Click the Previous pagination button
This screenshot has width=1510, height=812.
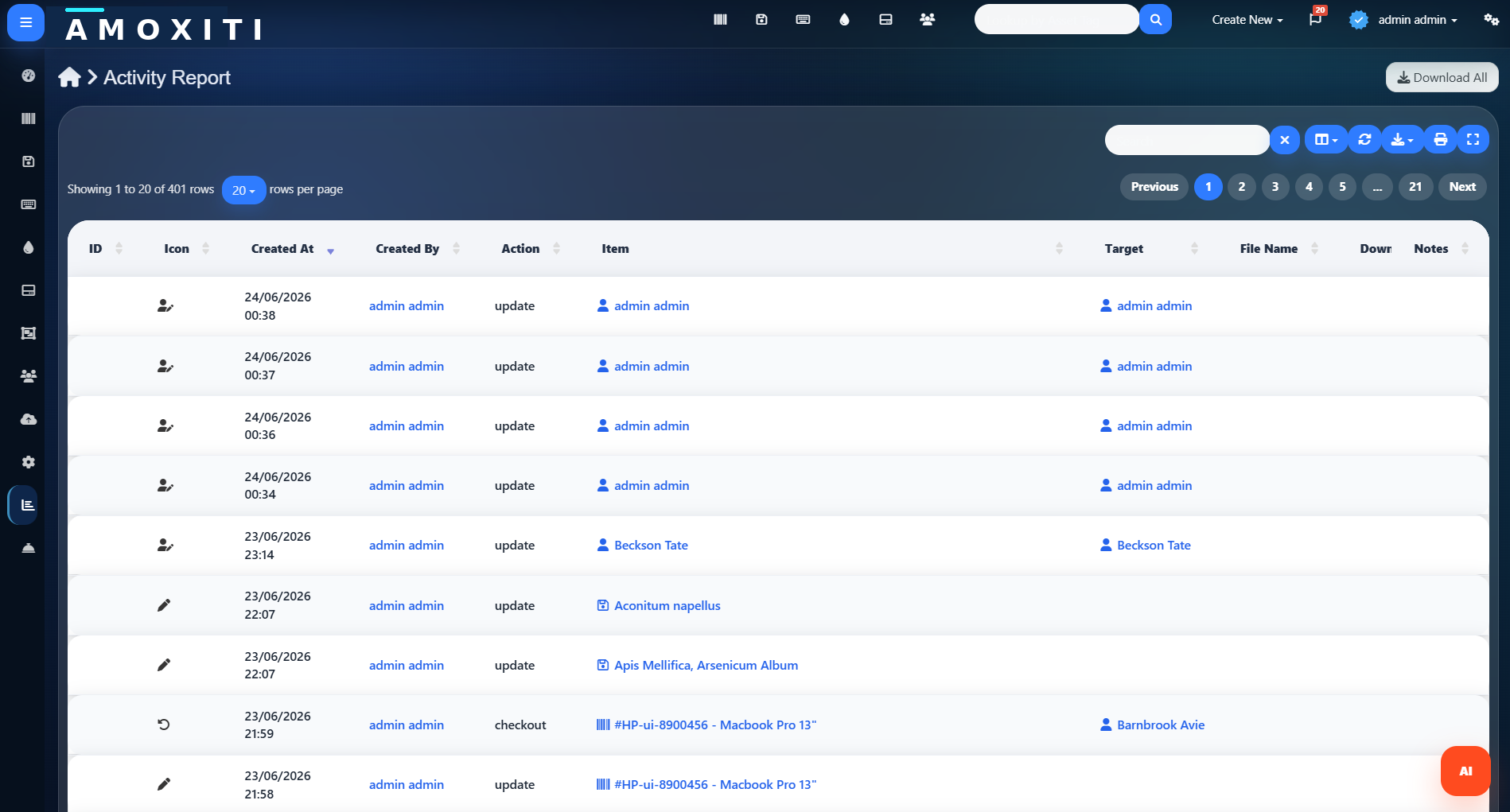1154,187
